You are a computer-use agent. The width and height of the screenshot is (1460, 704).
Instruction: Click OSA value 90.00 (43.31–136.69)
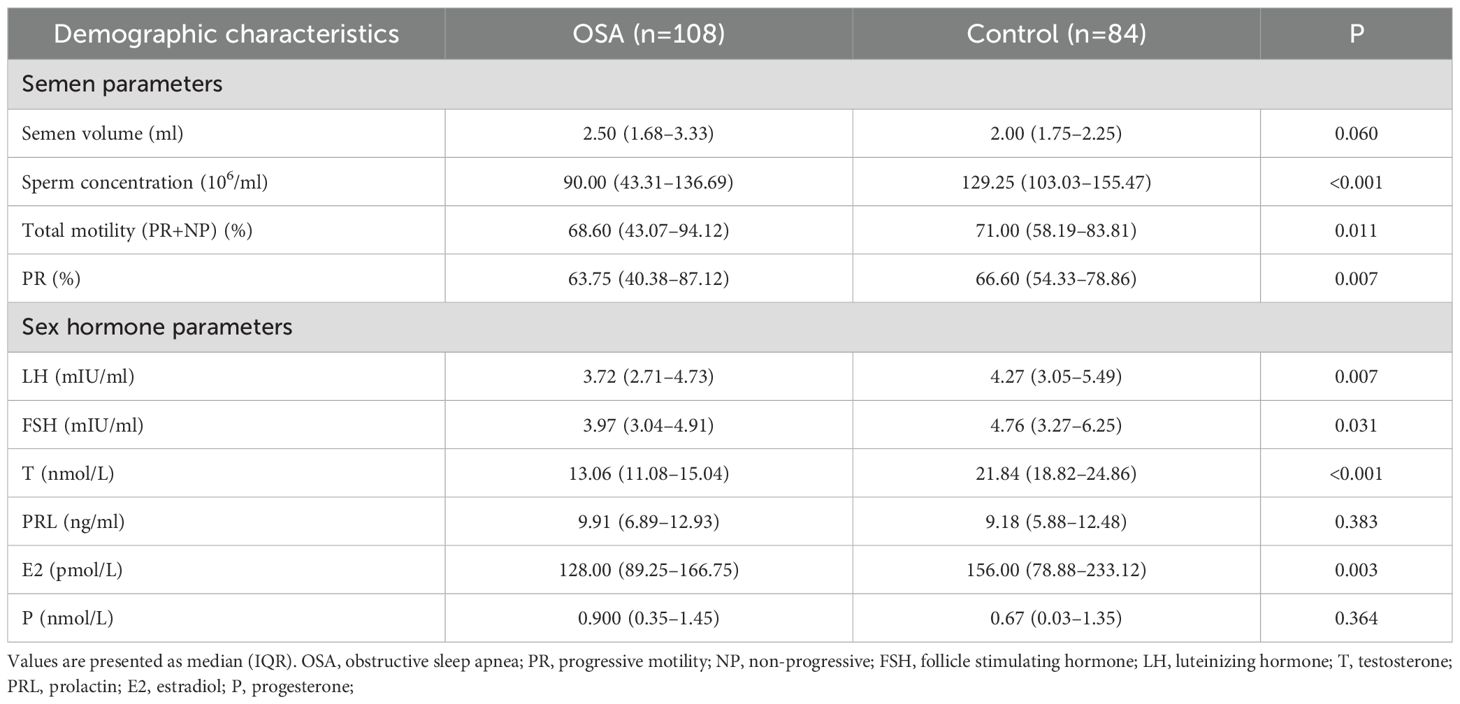coord(648,182)
